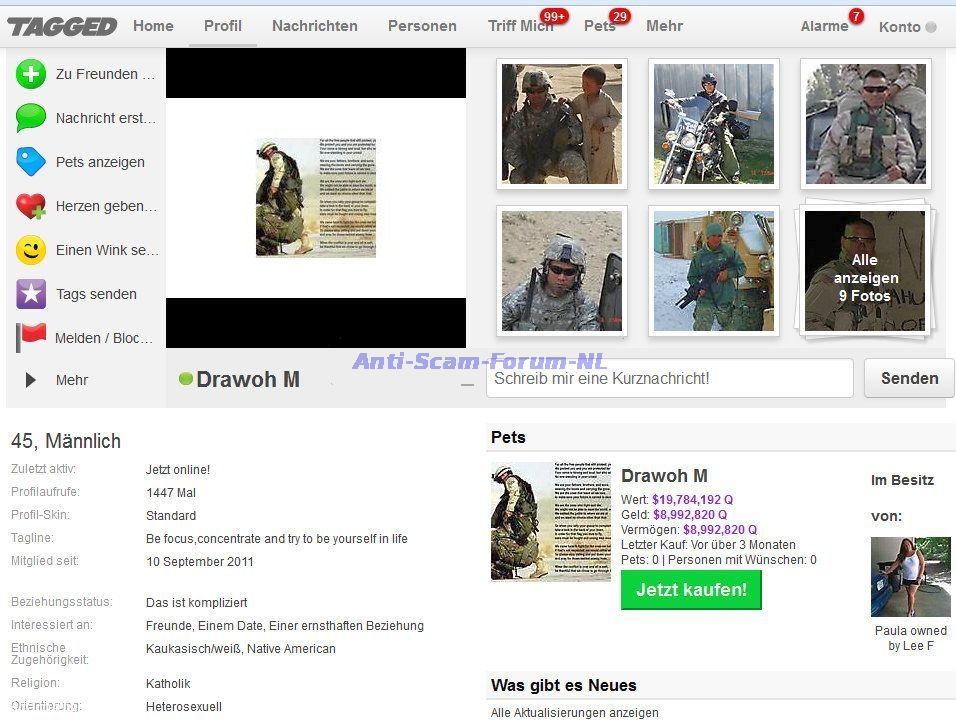Click the blue Pets tag icon
Viewport: 956px width, 720px height.
coord(31,162)
